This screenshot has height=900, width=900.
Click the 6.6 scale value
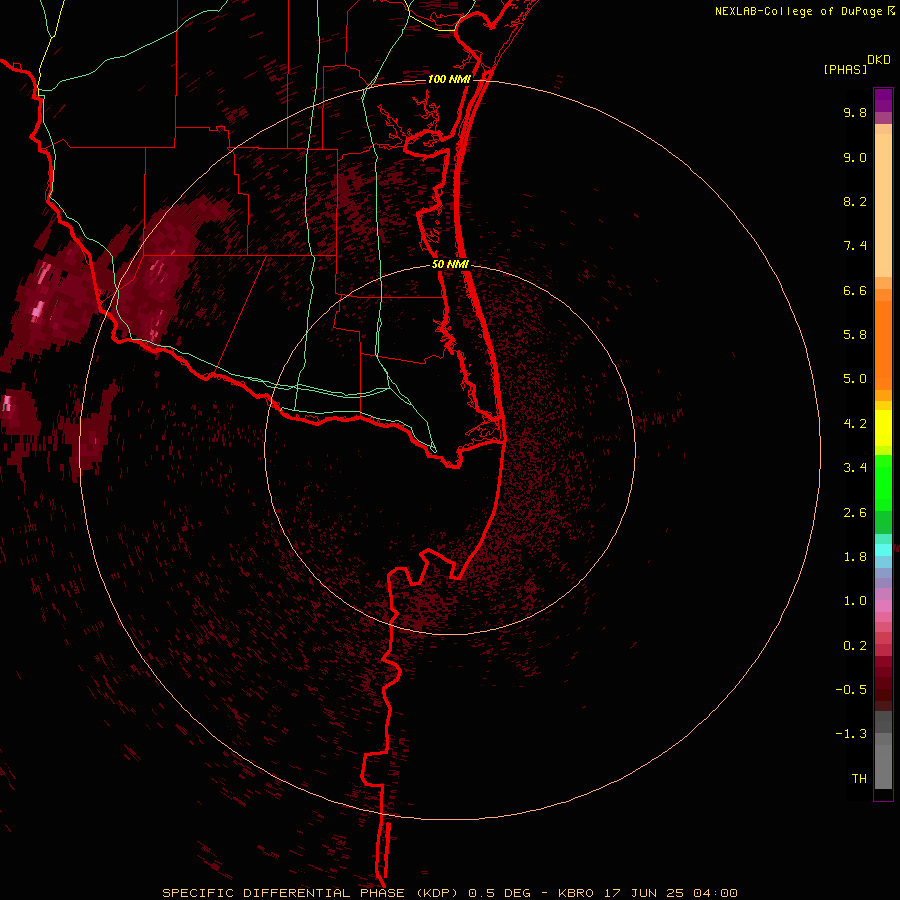click(855, 290)
